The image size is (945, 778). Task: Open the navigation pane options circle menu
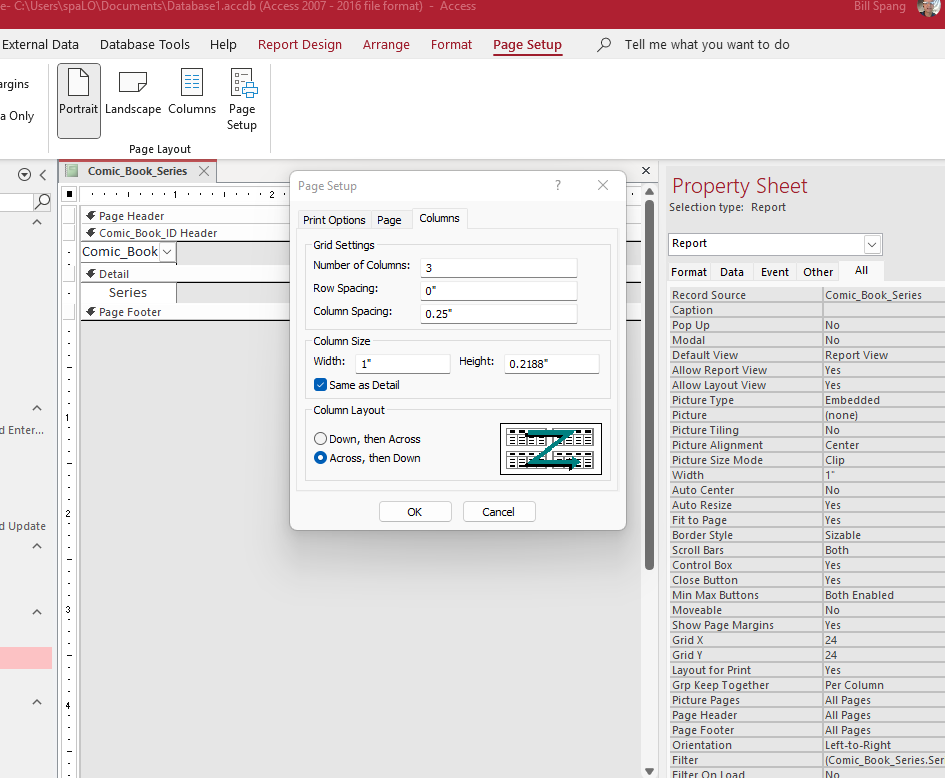pos(24,175)
